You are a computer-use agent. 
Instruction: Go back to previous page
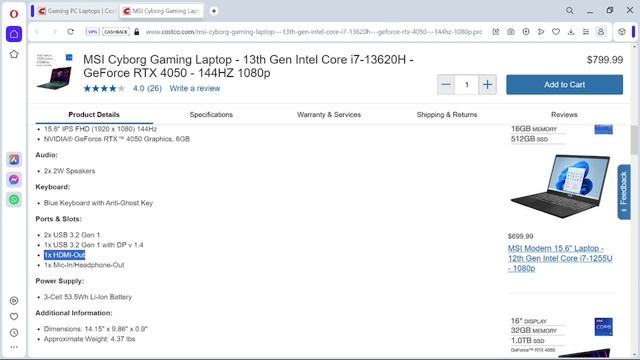(37, 32)
